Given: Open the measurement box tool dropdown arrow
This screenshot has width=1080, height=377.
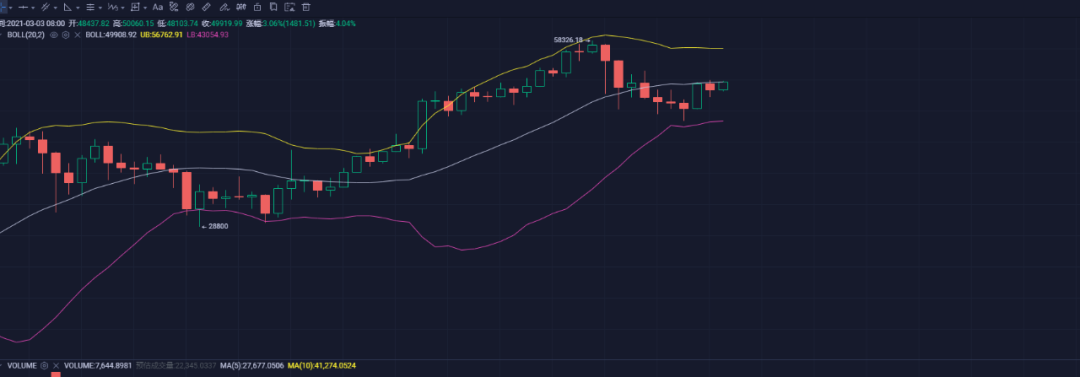Looking at the screenshot, I should pos(145,8).
